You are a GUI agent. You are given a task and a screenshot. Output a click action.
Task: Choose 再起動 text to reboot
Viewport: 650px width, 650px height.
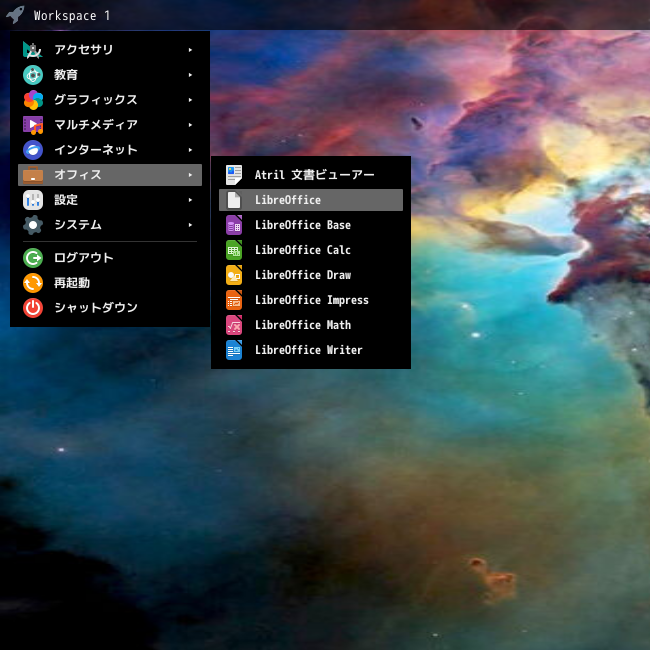coord(72,283)
